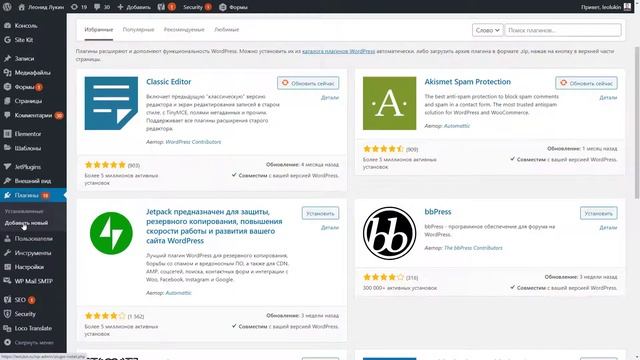Screen dimensions: 640x360
Task: Collapse the sidebar menu
Action: (33, 342)
